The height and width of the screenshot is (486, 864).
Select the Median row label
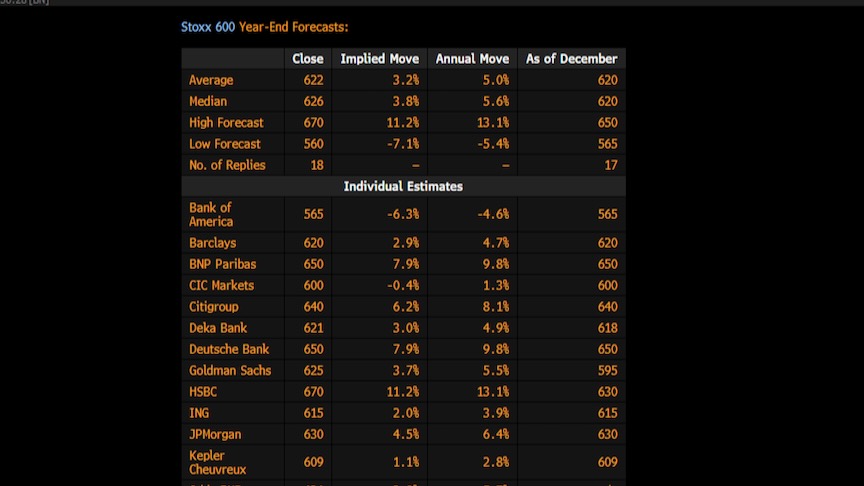click(208, 101)
